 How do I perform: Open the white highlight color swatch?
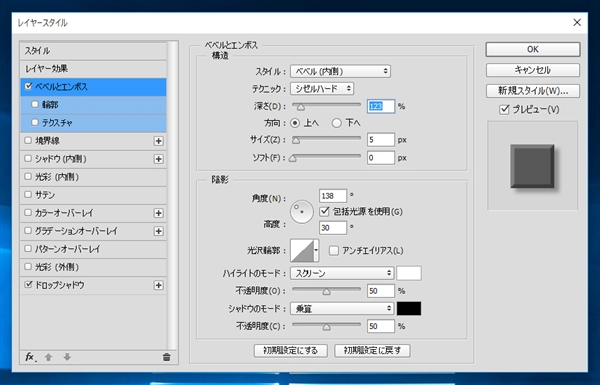click(x=409, y=273)
